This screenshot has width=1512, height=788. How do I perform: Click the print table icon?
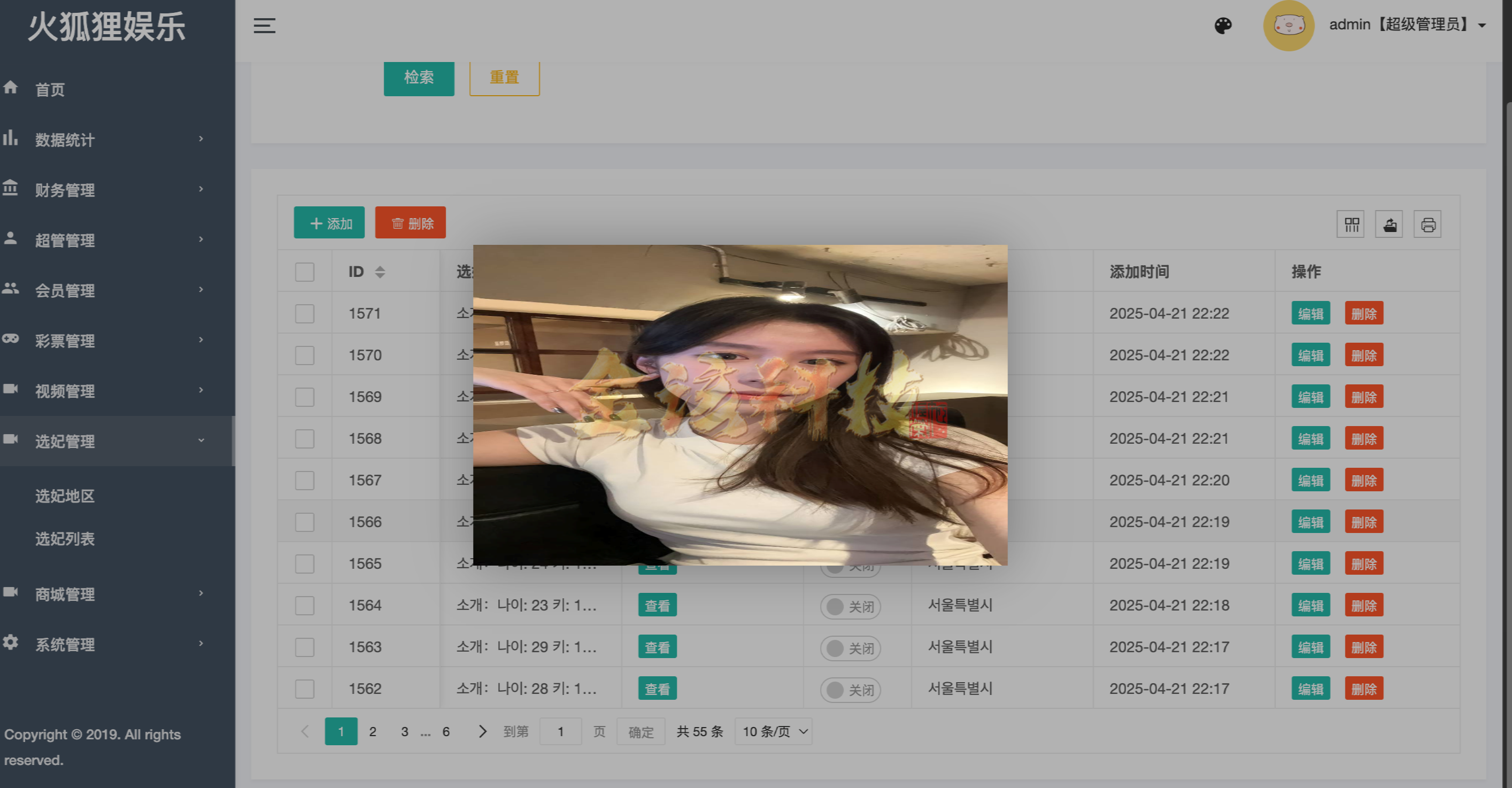(1428, 223)
